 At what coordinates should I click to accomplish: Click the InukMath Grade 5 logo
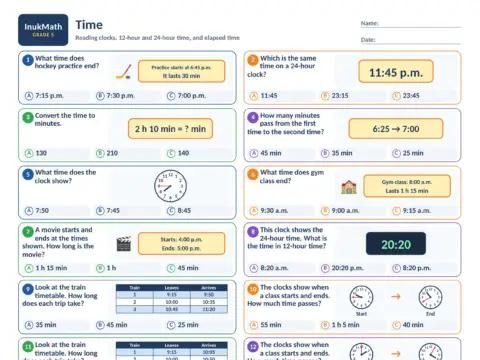[43, 30]
